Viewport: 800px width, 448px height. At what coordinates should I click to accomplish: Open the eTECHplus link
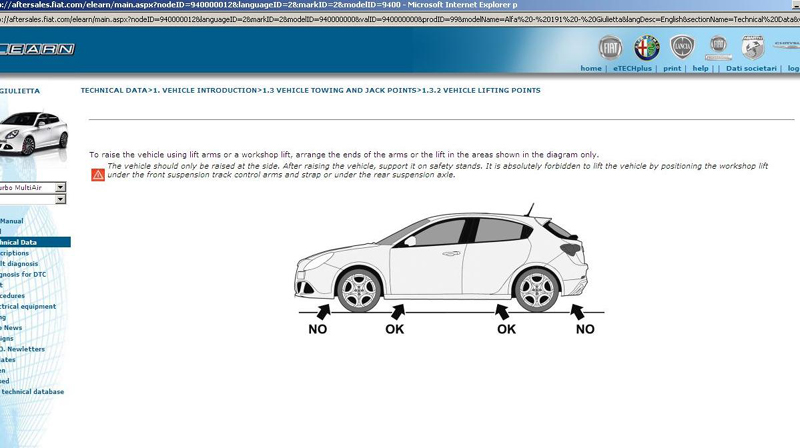click(x=632, y=68)
